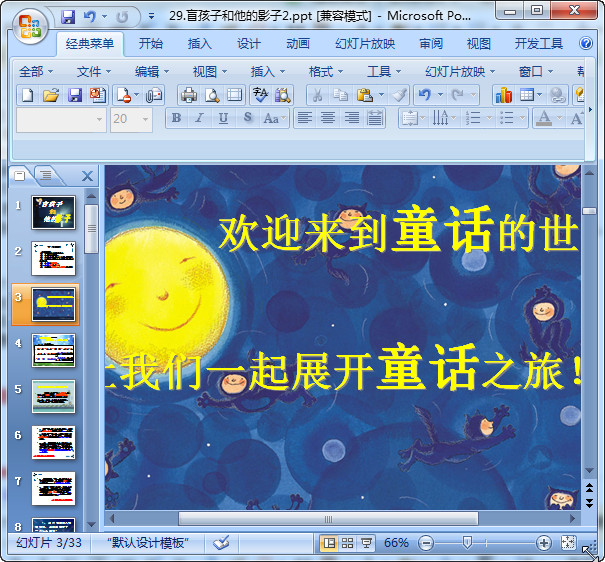Open the font name combo box
This screenshot has width=605, height=562.
(61, 120)
